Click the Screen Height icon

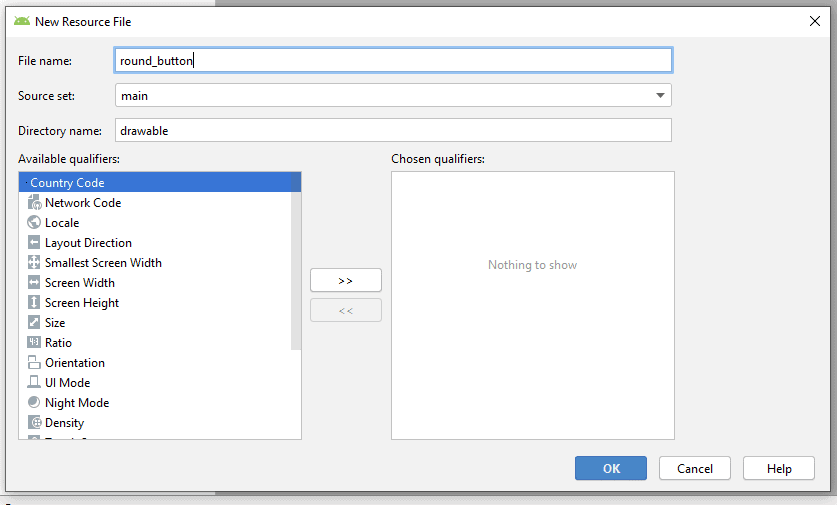tap(35, 303)
